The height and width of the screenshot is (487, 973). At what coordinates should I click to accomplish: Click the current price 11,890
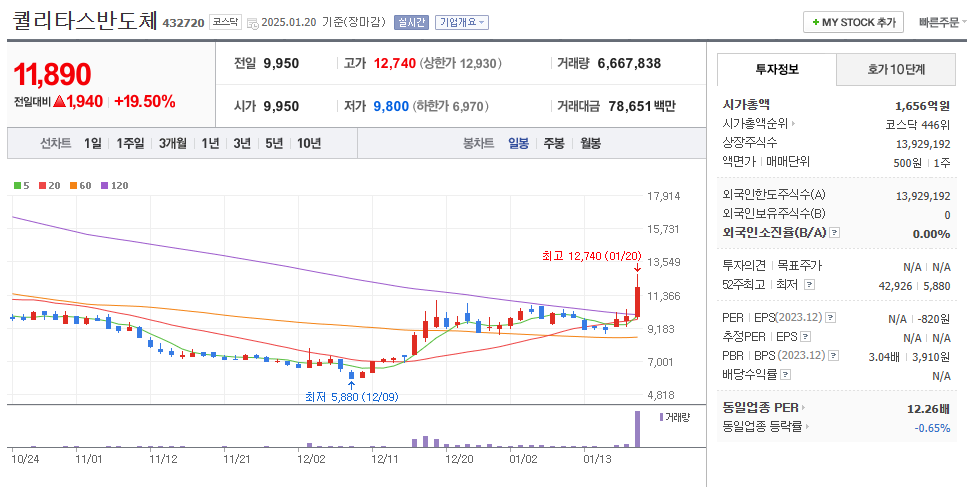[52, 74]
